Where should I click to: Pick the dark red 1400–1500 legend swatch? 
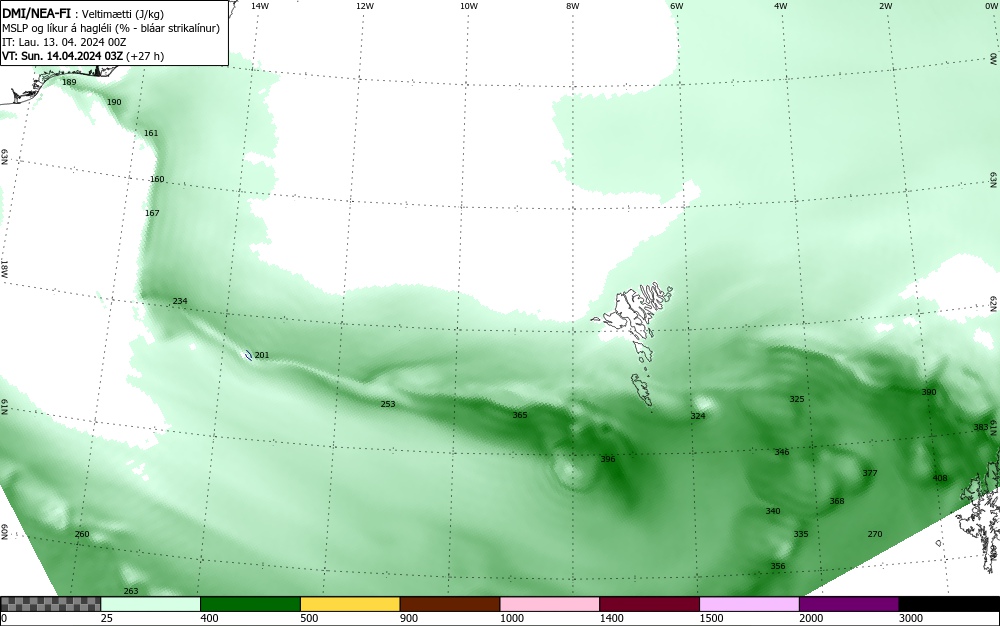(x=649, y=604)
